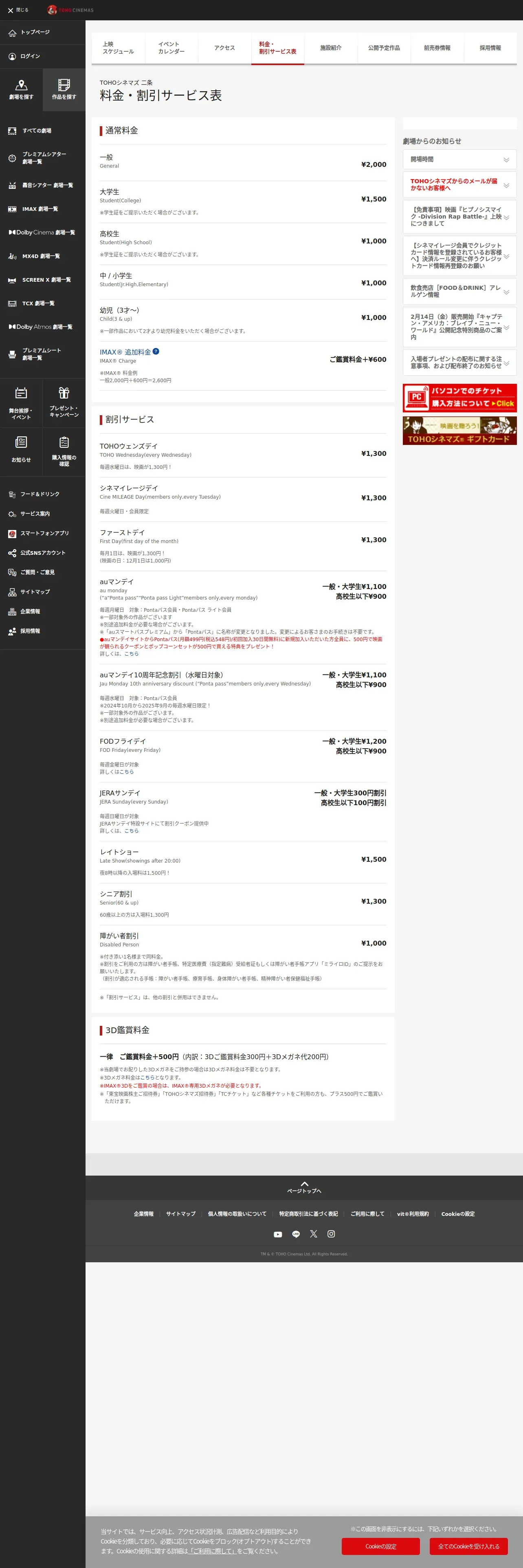Open ログイン in the sidebar
523x1568 pixels.
(x=43, y=56)
